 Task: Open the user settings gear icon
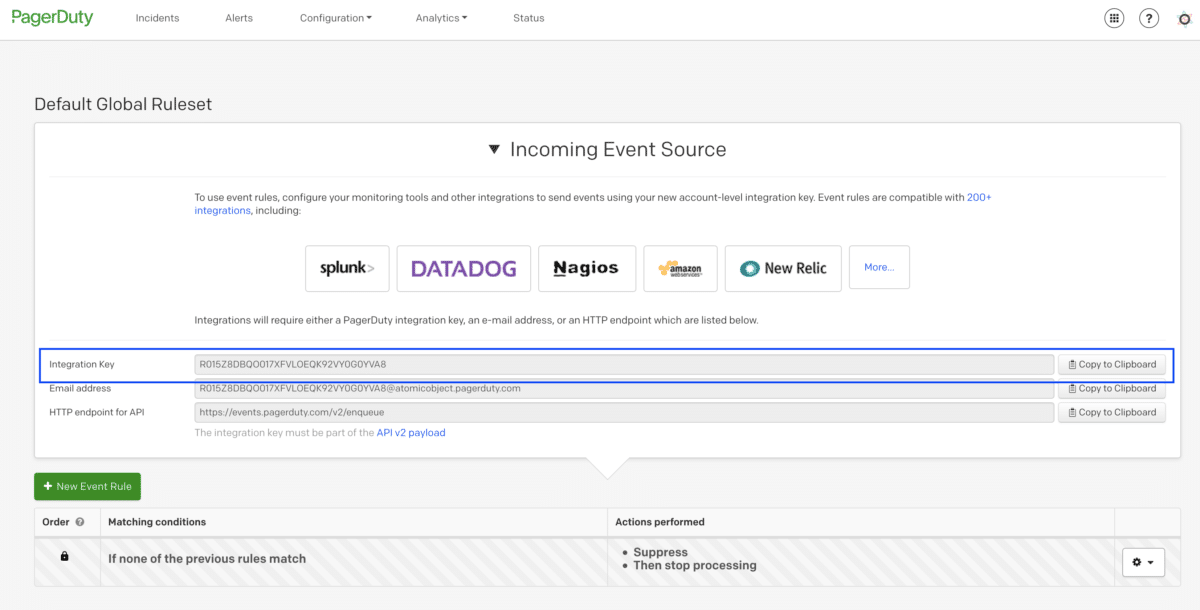pyautogui.click(x=1182, y=18)
